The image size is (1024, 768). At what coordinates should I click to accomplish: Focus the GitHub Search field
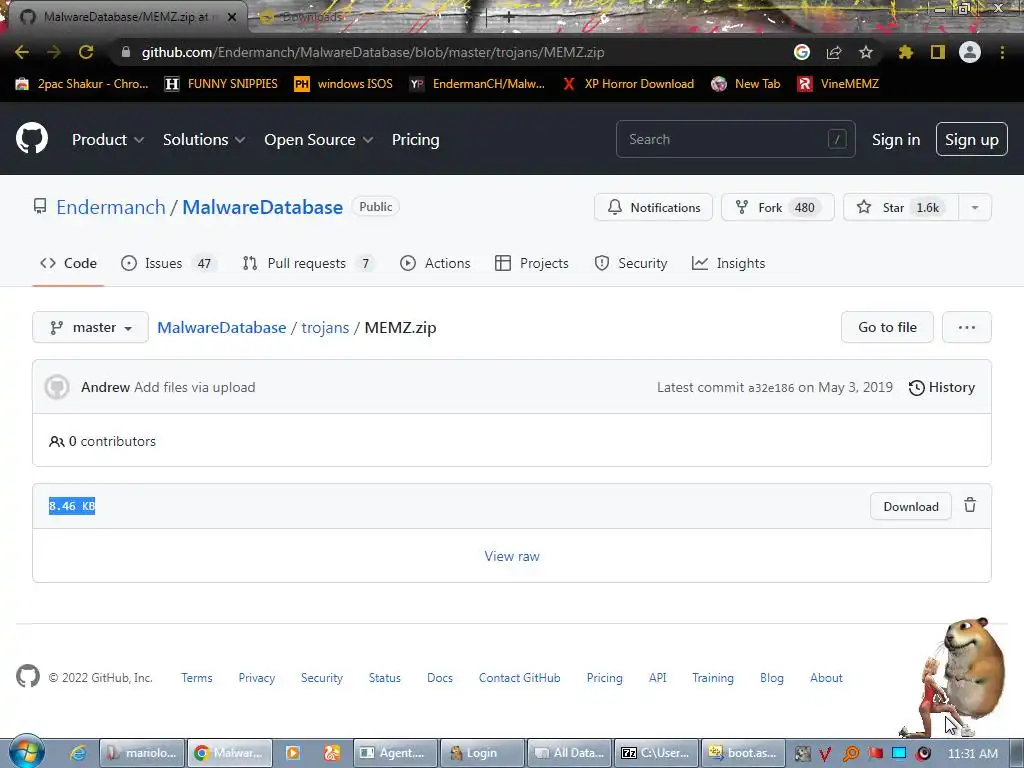pyautogui.click(x=735, y=139)
